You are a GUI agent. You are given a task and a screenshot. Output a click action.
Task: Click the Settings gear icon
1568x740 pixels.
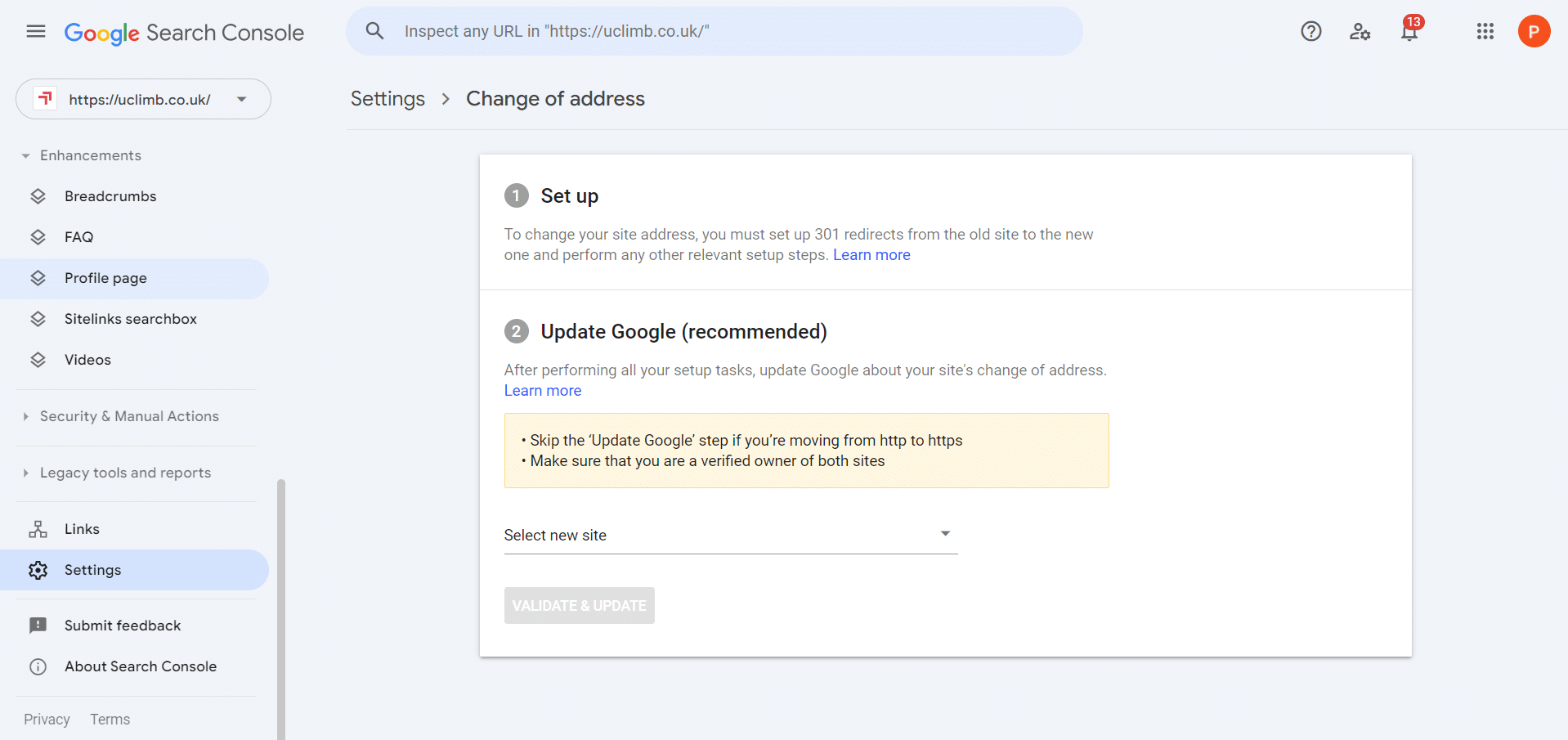(x=38, y=570)
